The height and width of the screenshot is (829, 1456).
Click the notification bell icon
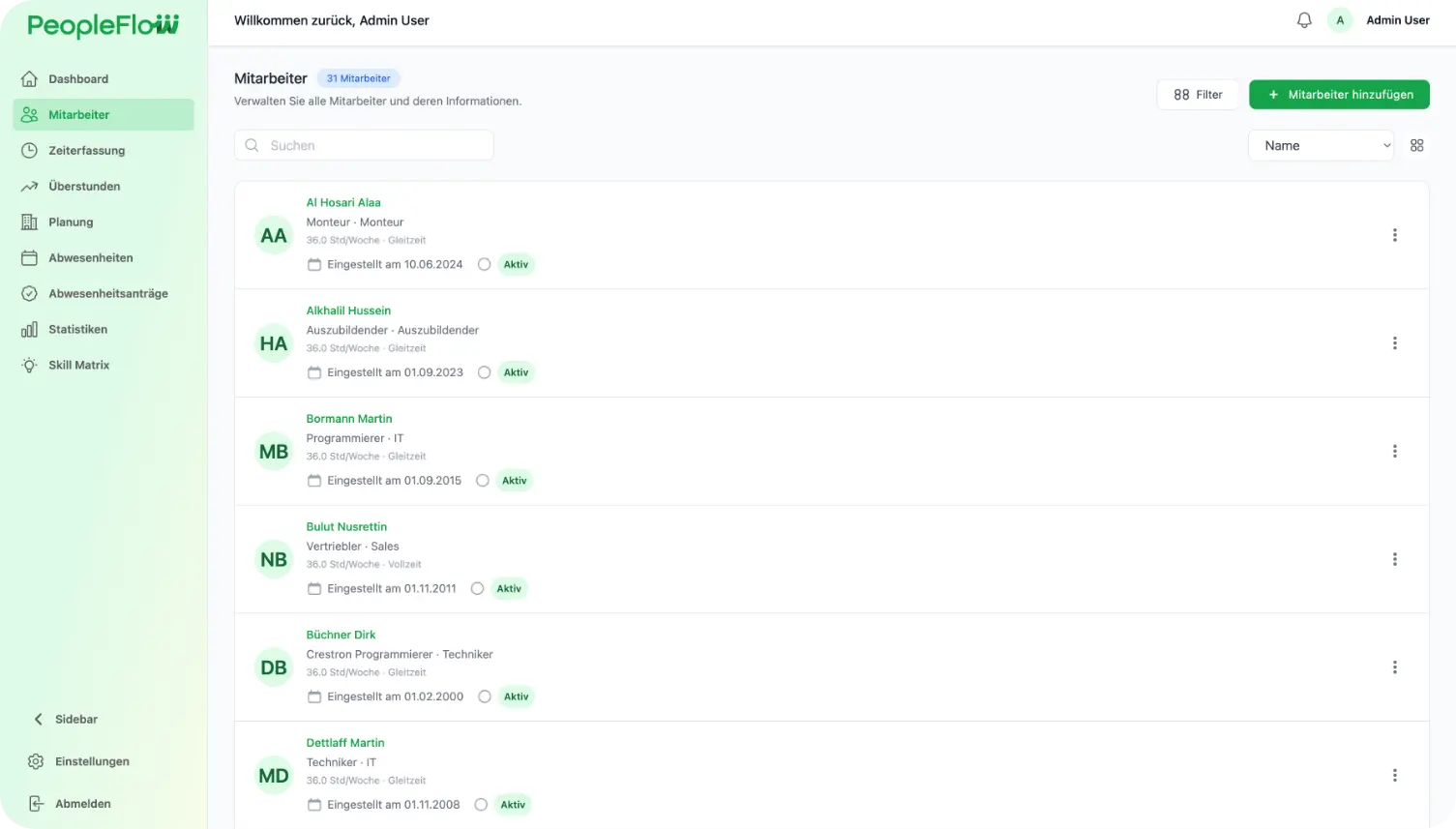[x=1304, y=20]
